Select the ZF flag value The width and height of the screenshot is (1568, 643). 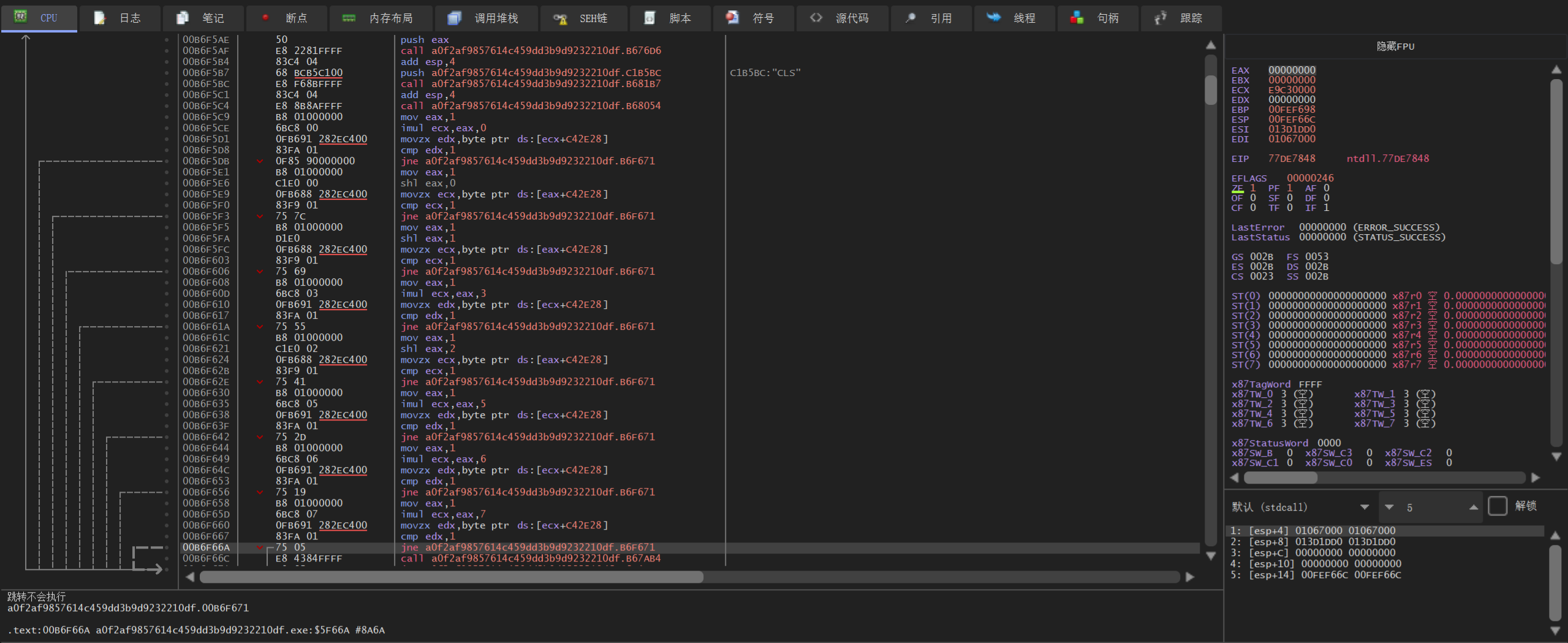click(1253, 188)
